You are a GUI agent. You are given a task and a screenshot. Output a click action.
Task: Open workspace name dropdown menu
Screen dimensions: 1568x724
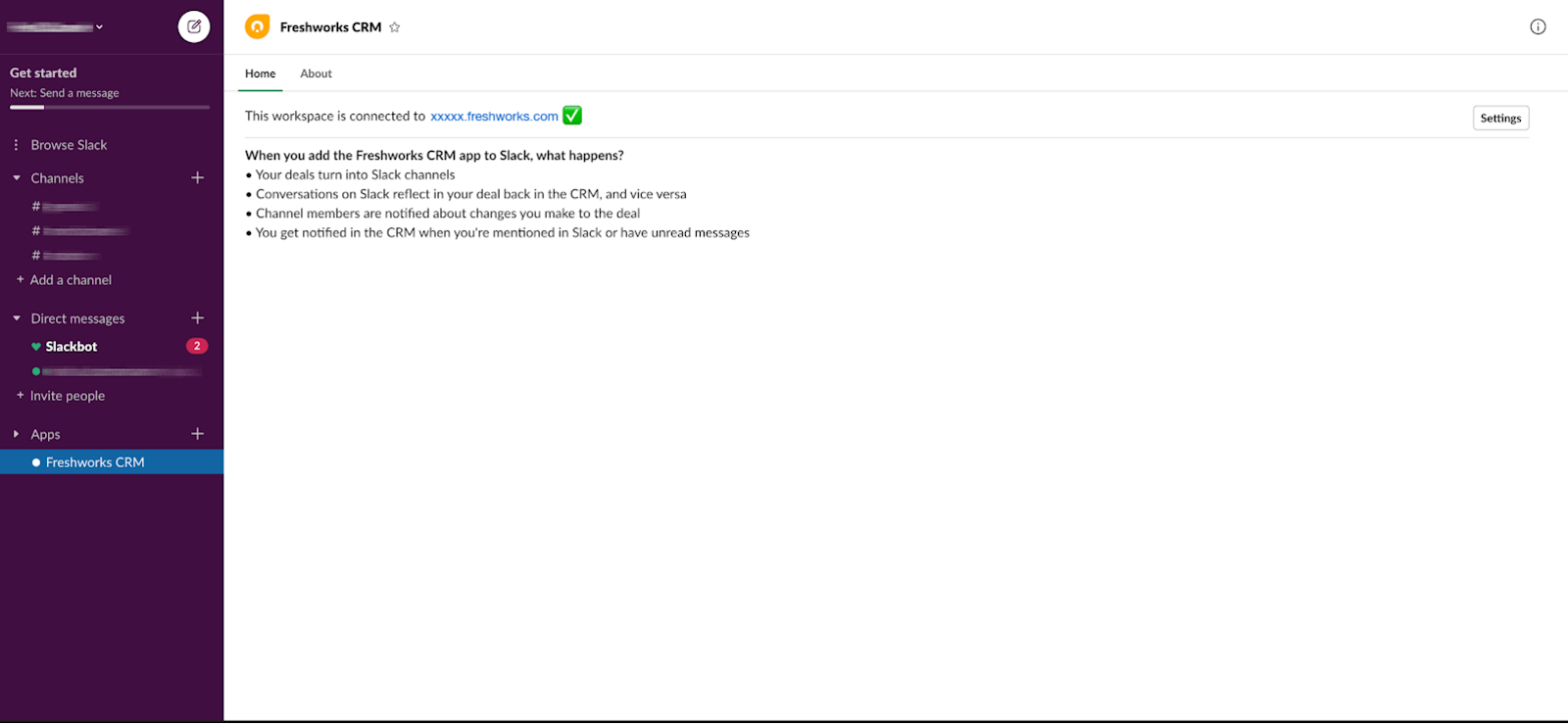(x=55, y=26)
